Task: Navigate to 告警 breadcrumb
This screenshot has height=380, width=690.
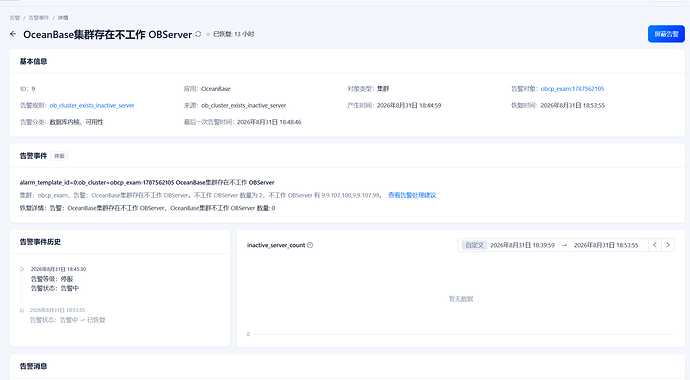Action: click(x=15, y=18)
